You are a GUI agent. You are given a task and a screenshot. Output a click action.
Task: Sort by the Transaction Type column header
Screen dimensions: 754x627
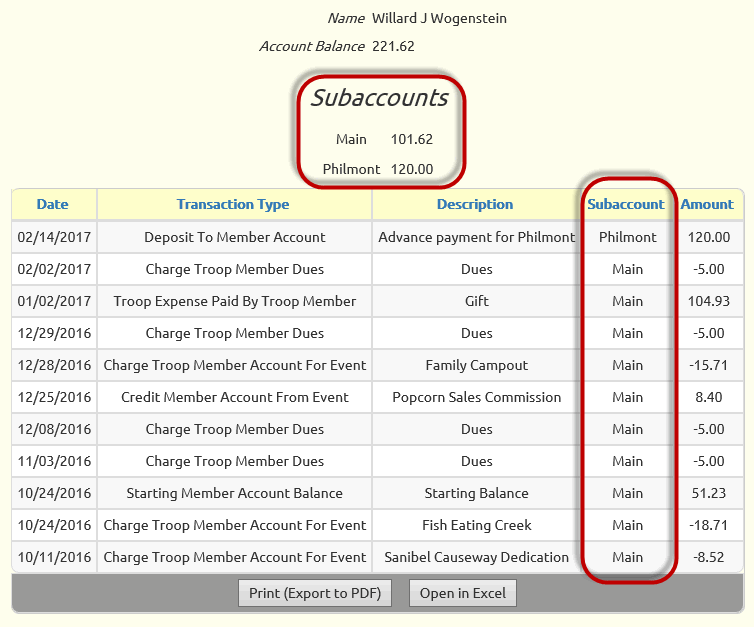233,204
